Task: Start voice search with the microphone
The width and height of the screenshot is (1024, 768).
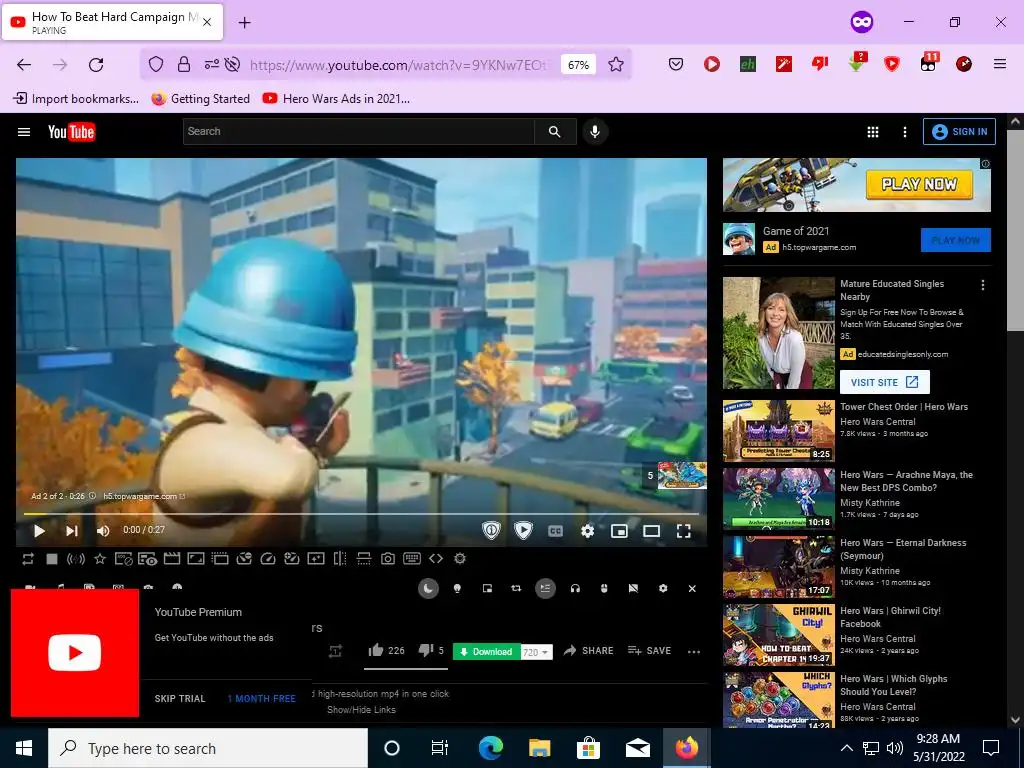Action: coord(595,131)
